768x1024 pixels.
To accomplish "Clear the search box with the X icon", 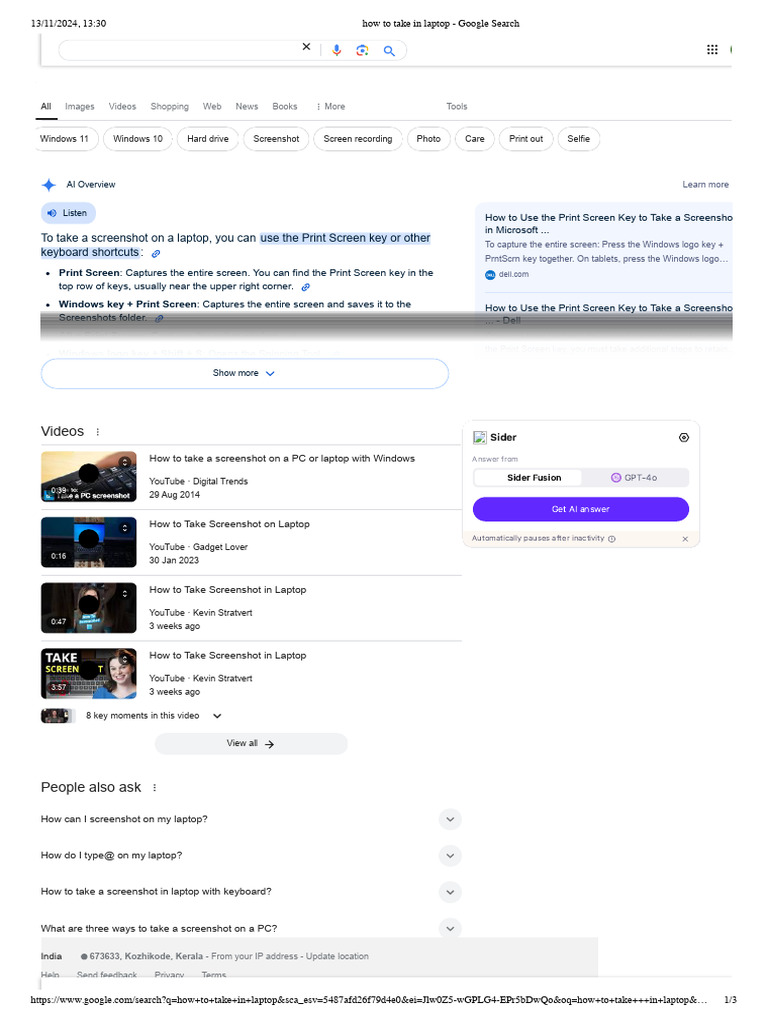I will tap(306, 47).
